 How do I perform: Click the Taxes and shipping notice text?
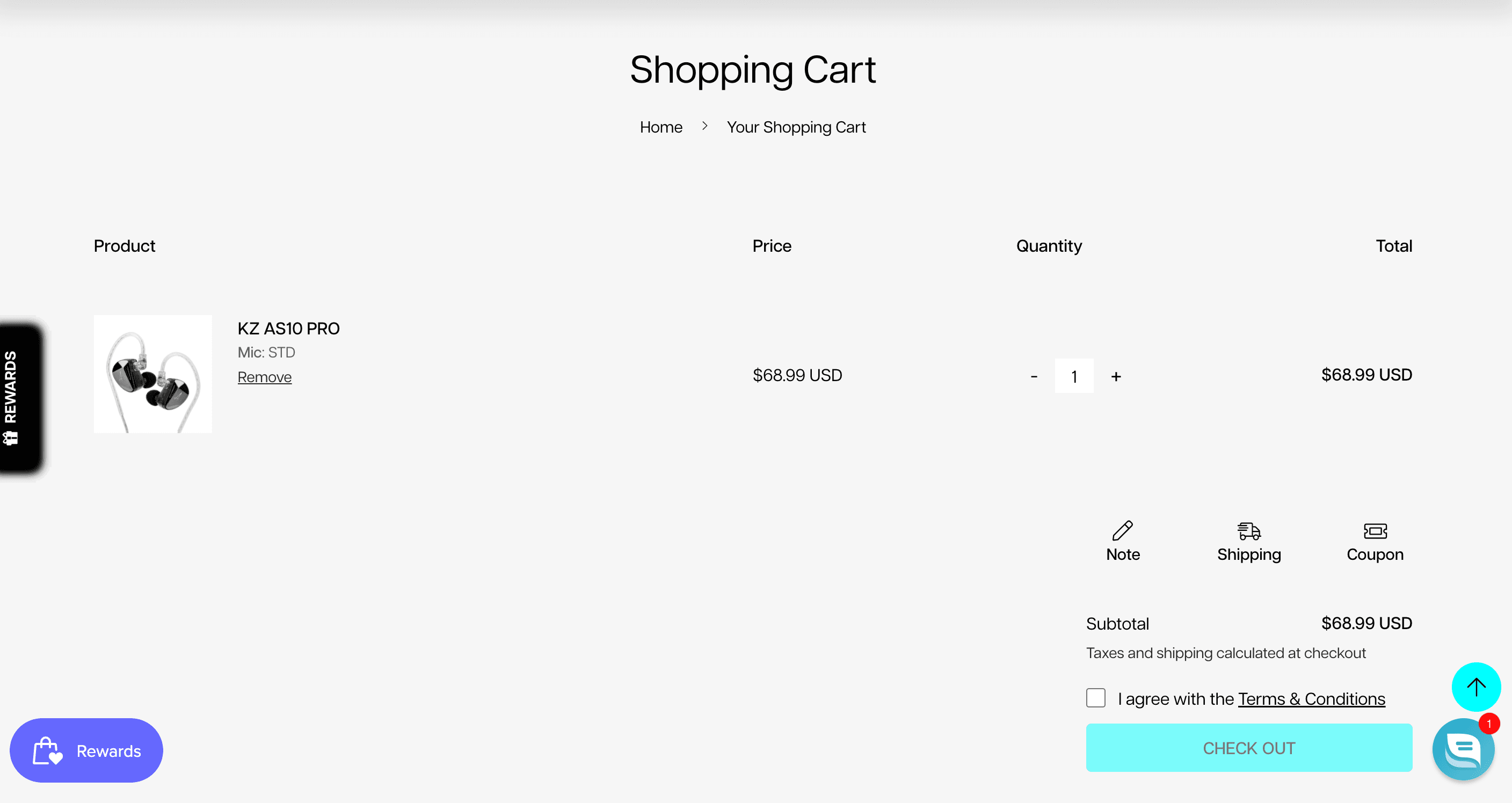tap(1226, 653)
